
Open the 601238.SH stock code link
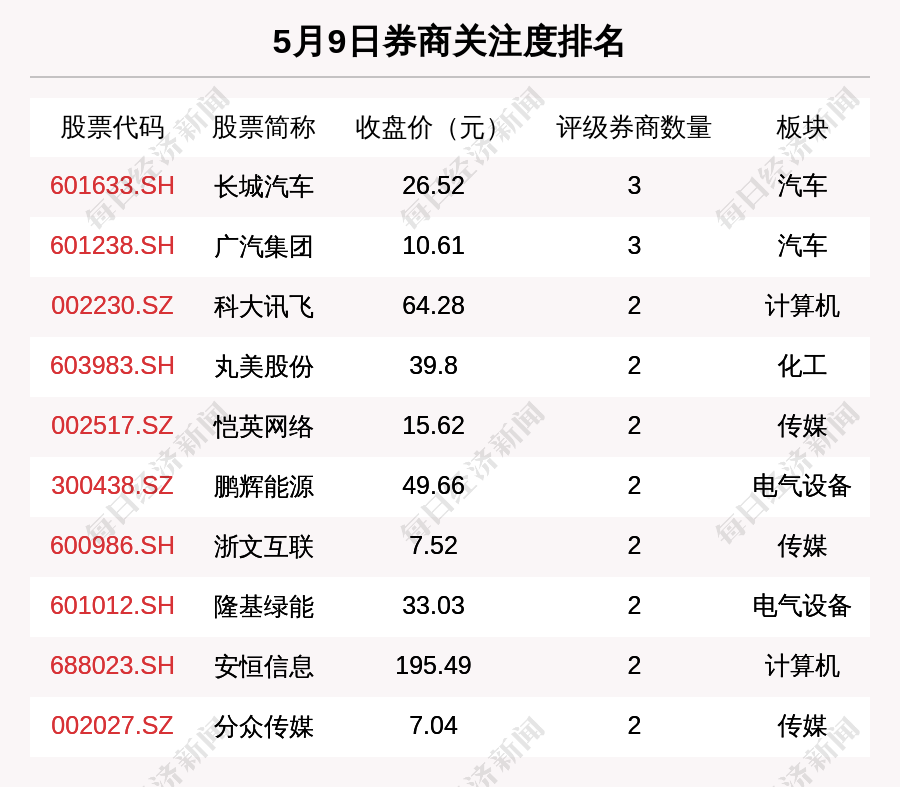(112, 246)
